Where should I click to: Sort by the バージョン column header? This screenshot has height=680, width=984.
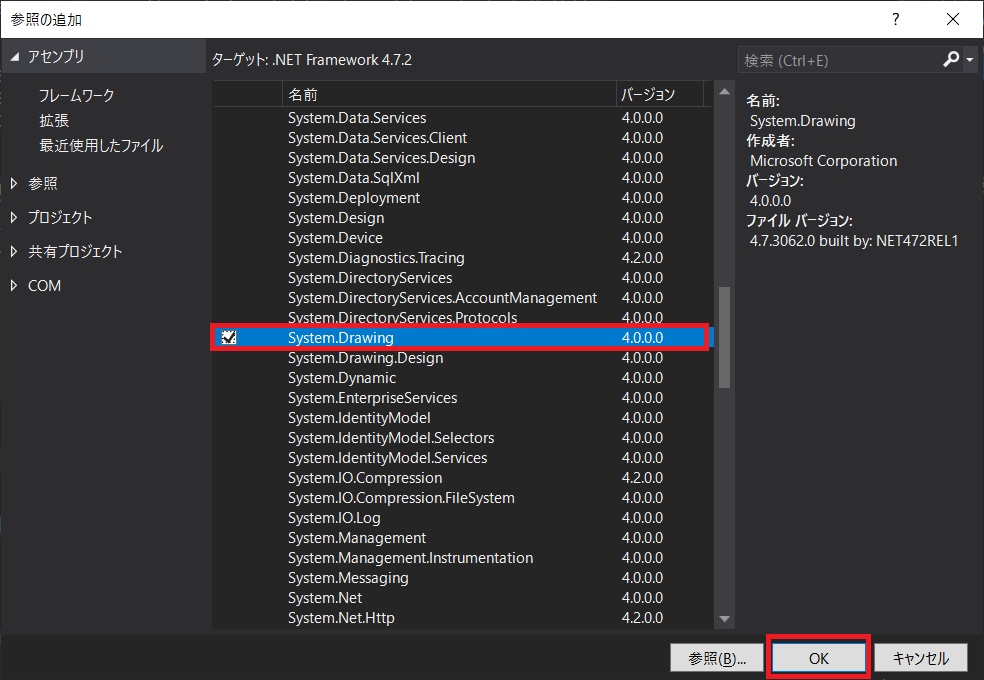tap(660, 95)
